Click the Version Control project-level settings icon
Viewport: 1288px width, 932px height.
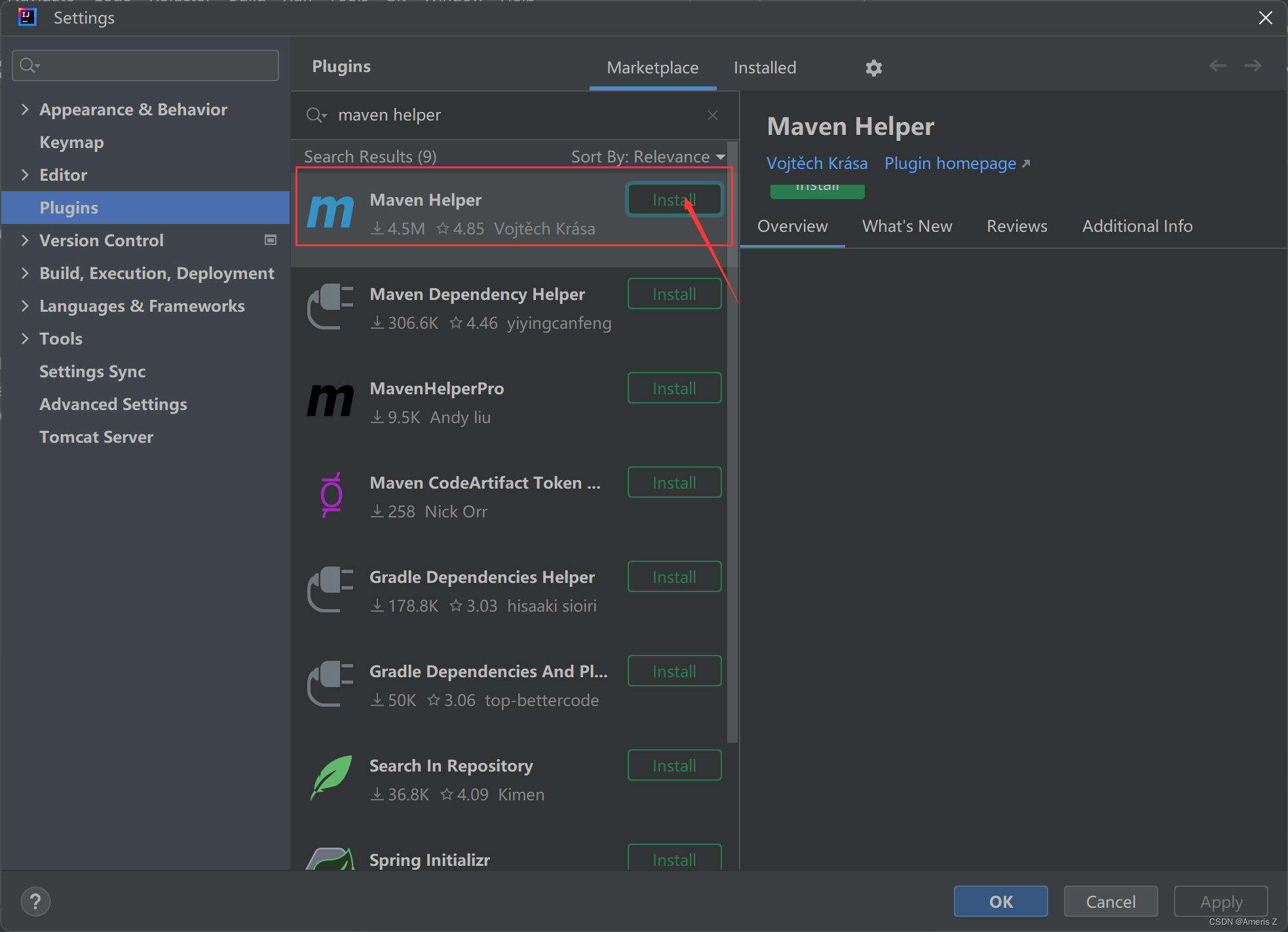pos(270,240)
